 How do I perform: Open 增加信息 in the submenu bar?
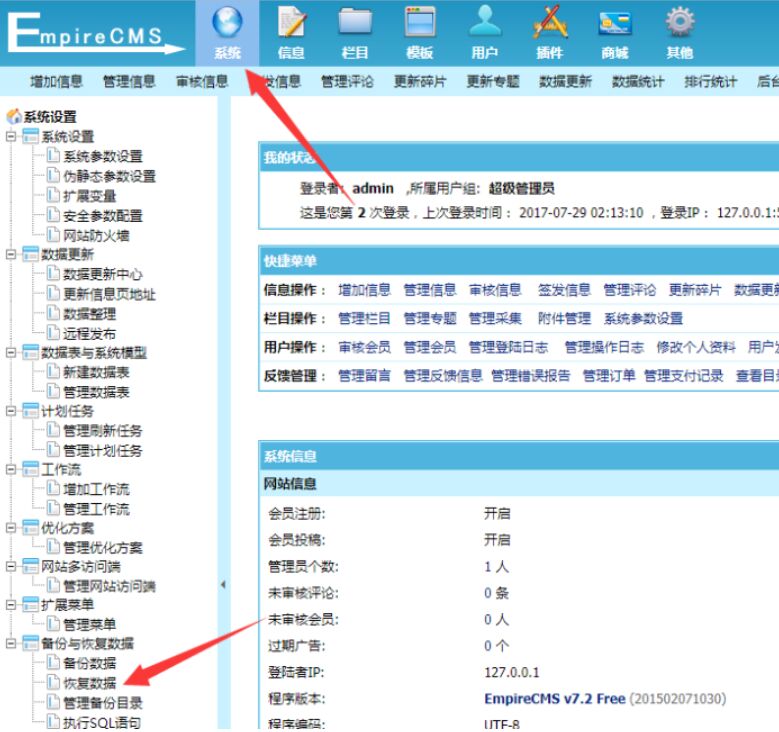click(56, 81)
